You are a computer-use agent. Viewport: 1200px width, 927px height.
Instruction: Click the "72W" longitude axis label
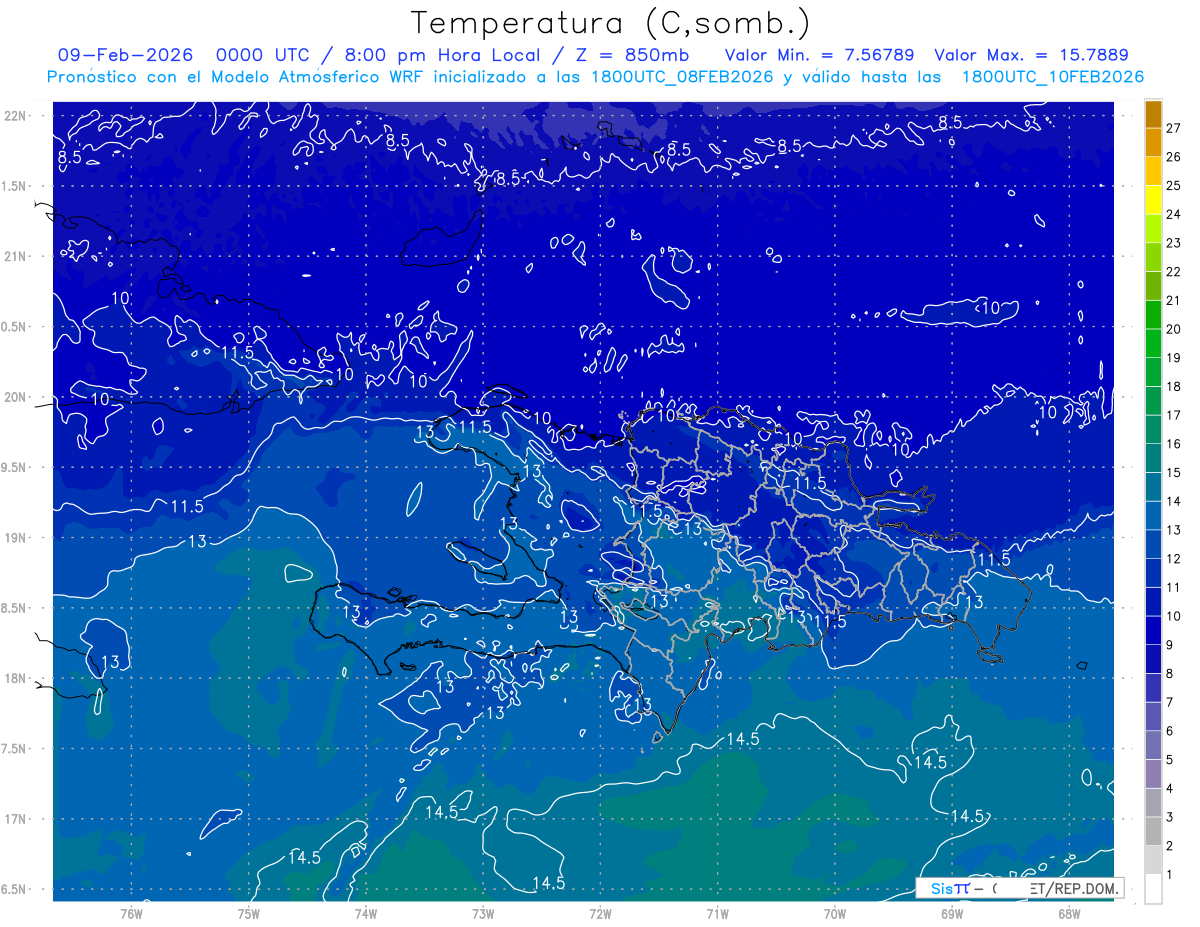(600, 914)
